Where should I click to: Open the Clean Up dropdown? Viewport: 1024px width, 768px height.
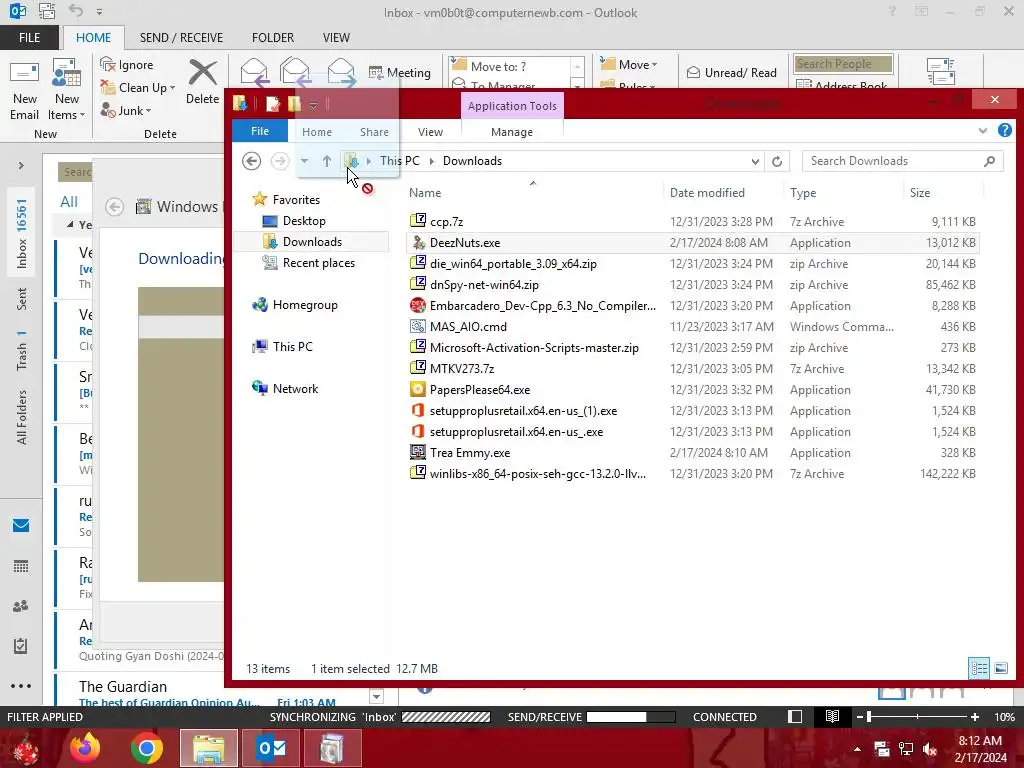point(138,88)
